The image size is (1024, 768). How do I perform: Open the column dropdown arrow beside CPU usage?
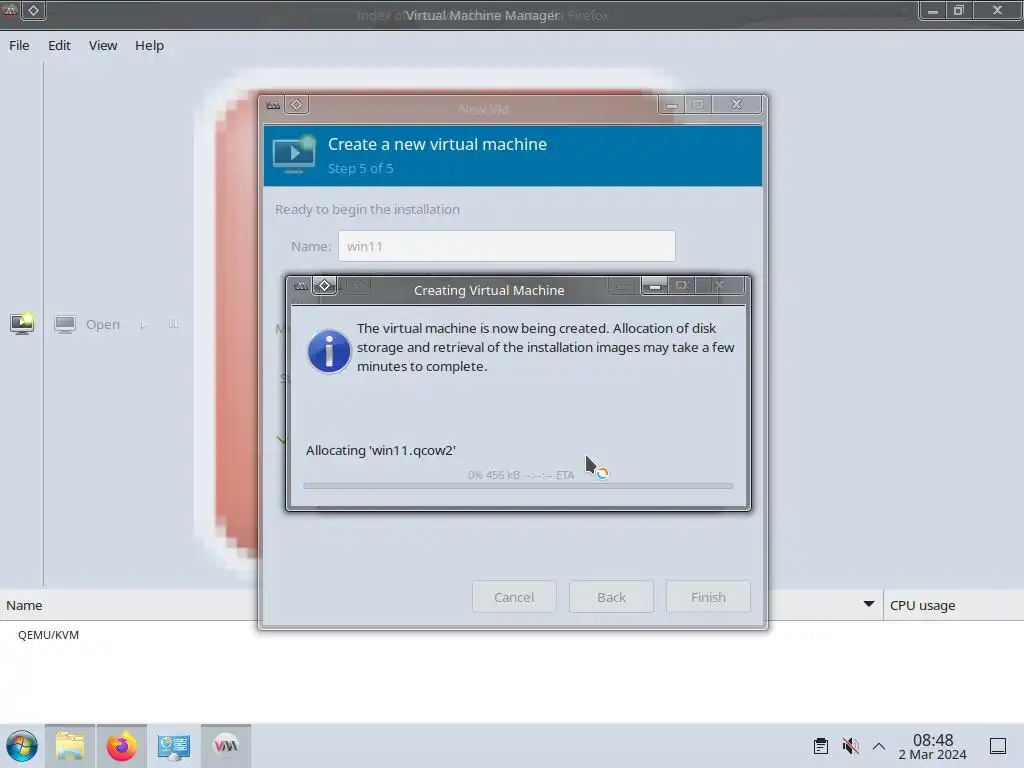pyautogui.click(x=869, y=604)
